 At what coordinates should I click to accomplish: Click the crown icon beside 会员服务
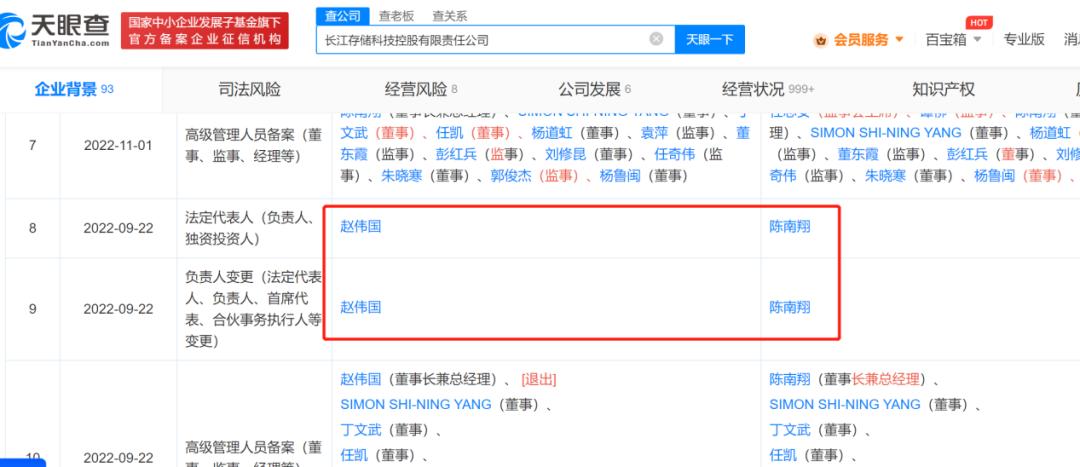point(820,40)
